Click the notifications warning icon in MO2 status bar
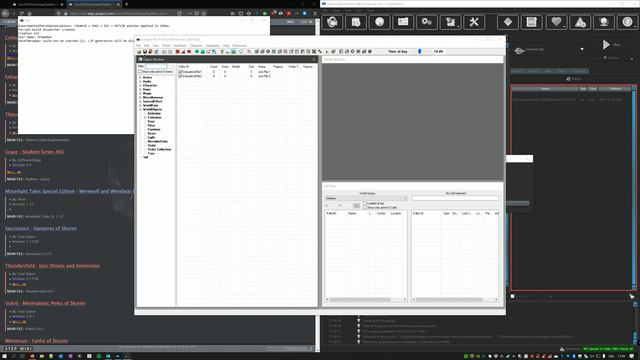 pyautogui.click(x=562, y=349)
